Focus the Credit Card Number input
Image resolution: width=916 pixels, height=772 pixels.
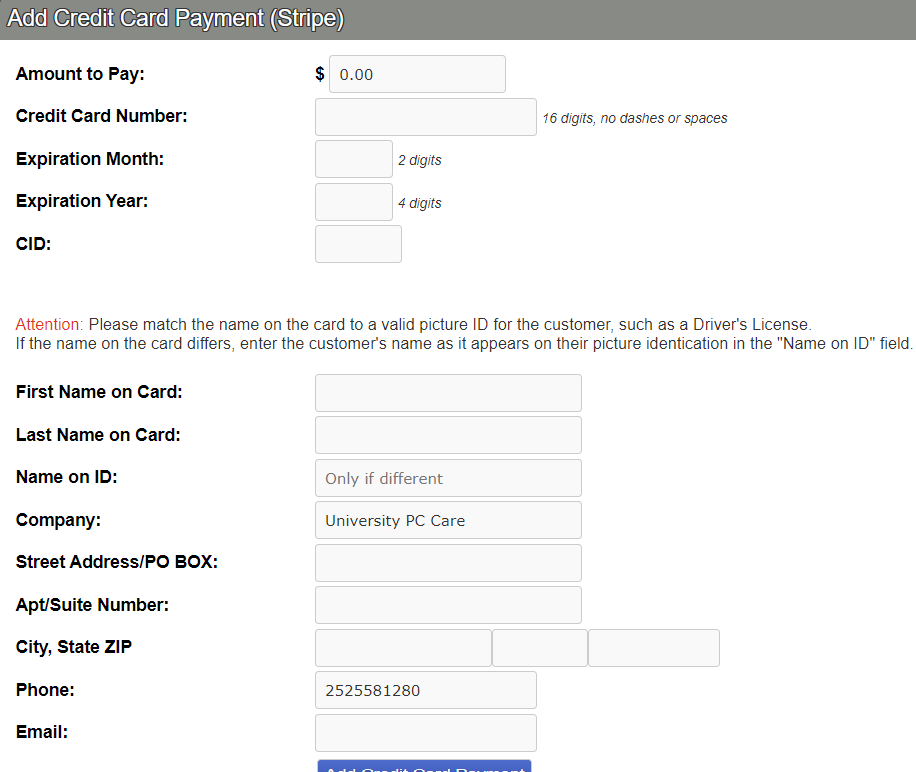click(x=425, y=117)
